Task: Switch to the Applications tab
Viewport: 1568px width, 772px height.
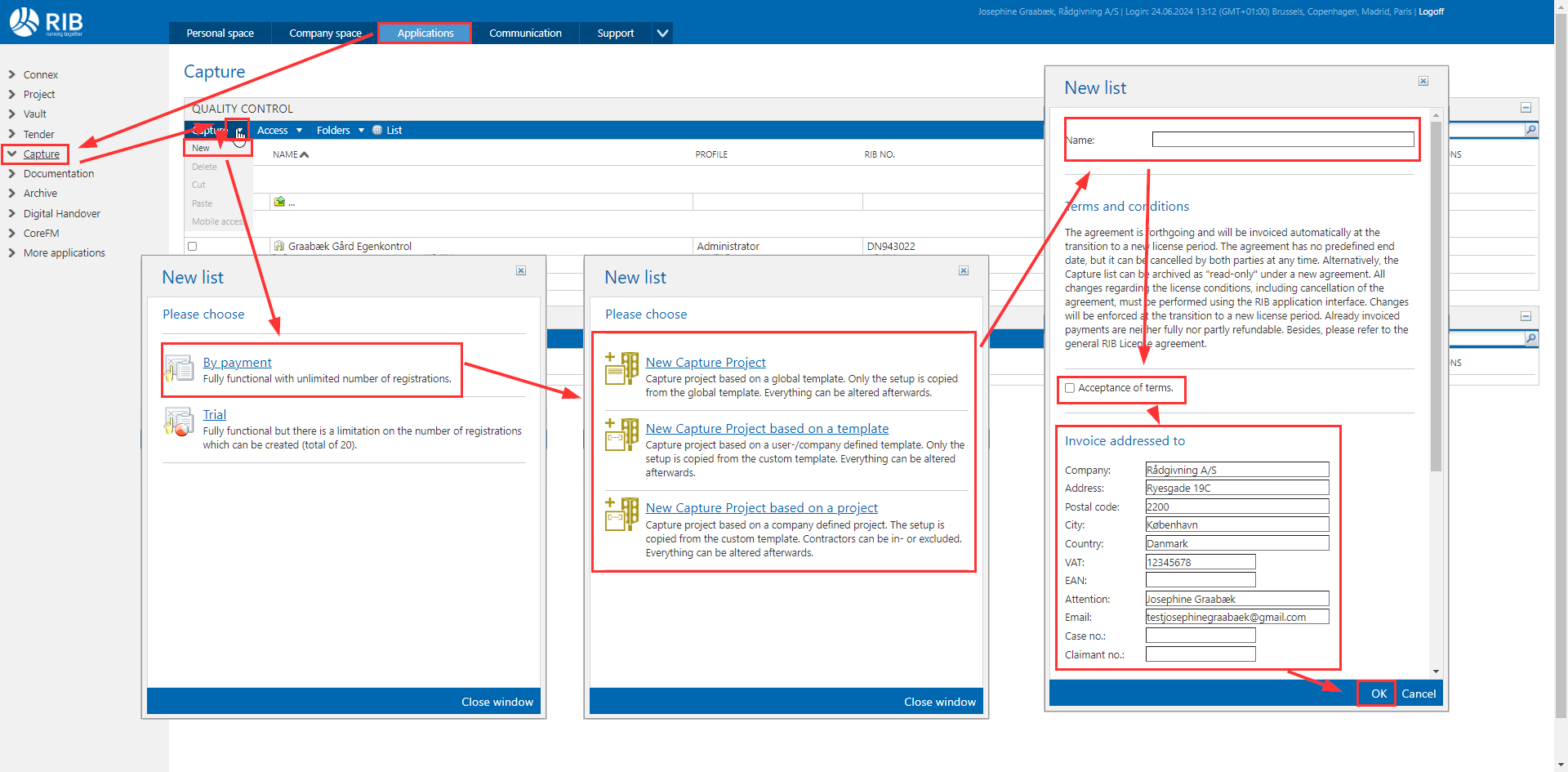Action: (x=425, y=33)
